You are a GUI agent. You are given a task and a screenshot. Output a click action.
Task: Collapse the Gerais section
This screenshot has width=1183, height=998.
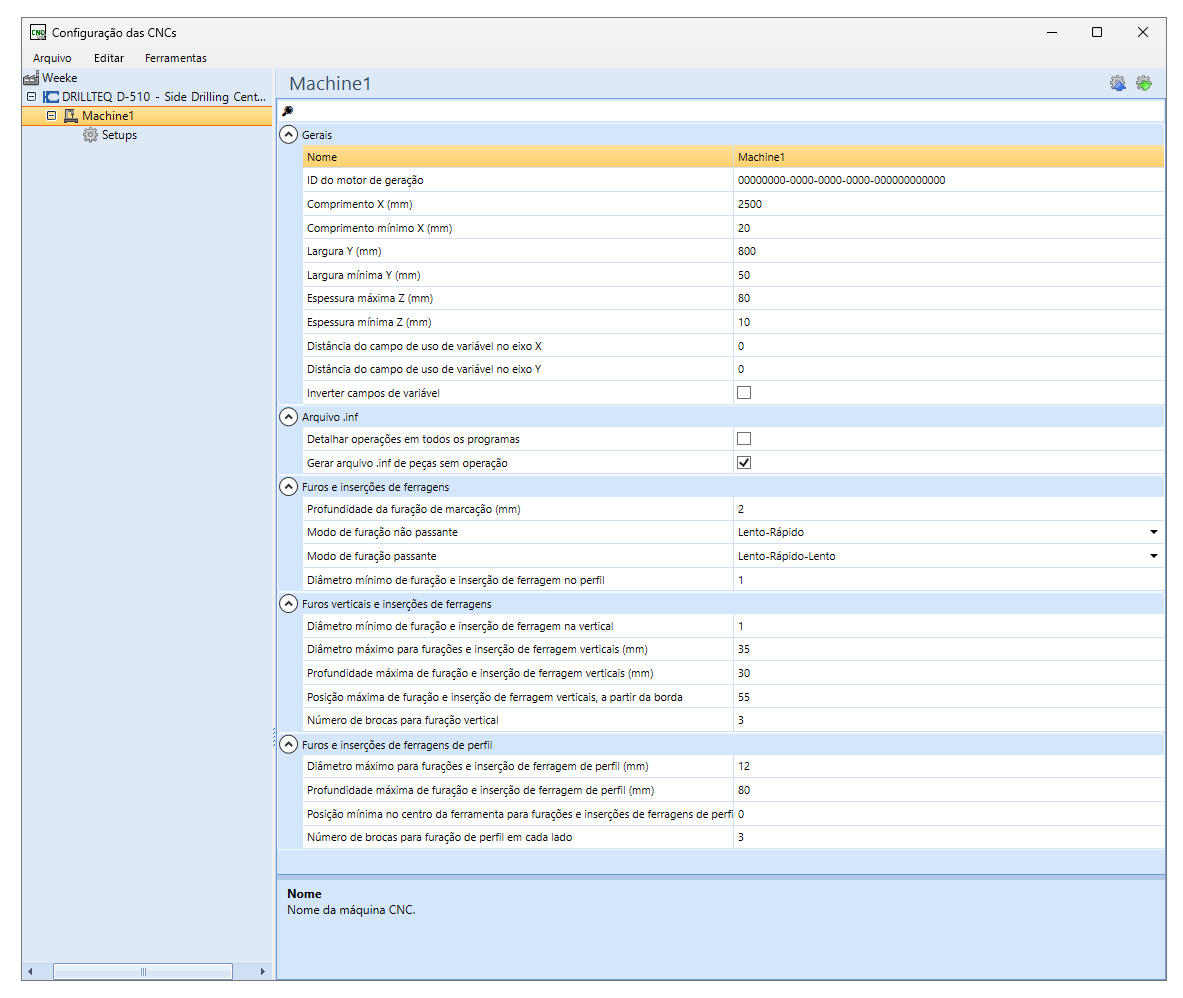click(x=288, y=134)
